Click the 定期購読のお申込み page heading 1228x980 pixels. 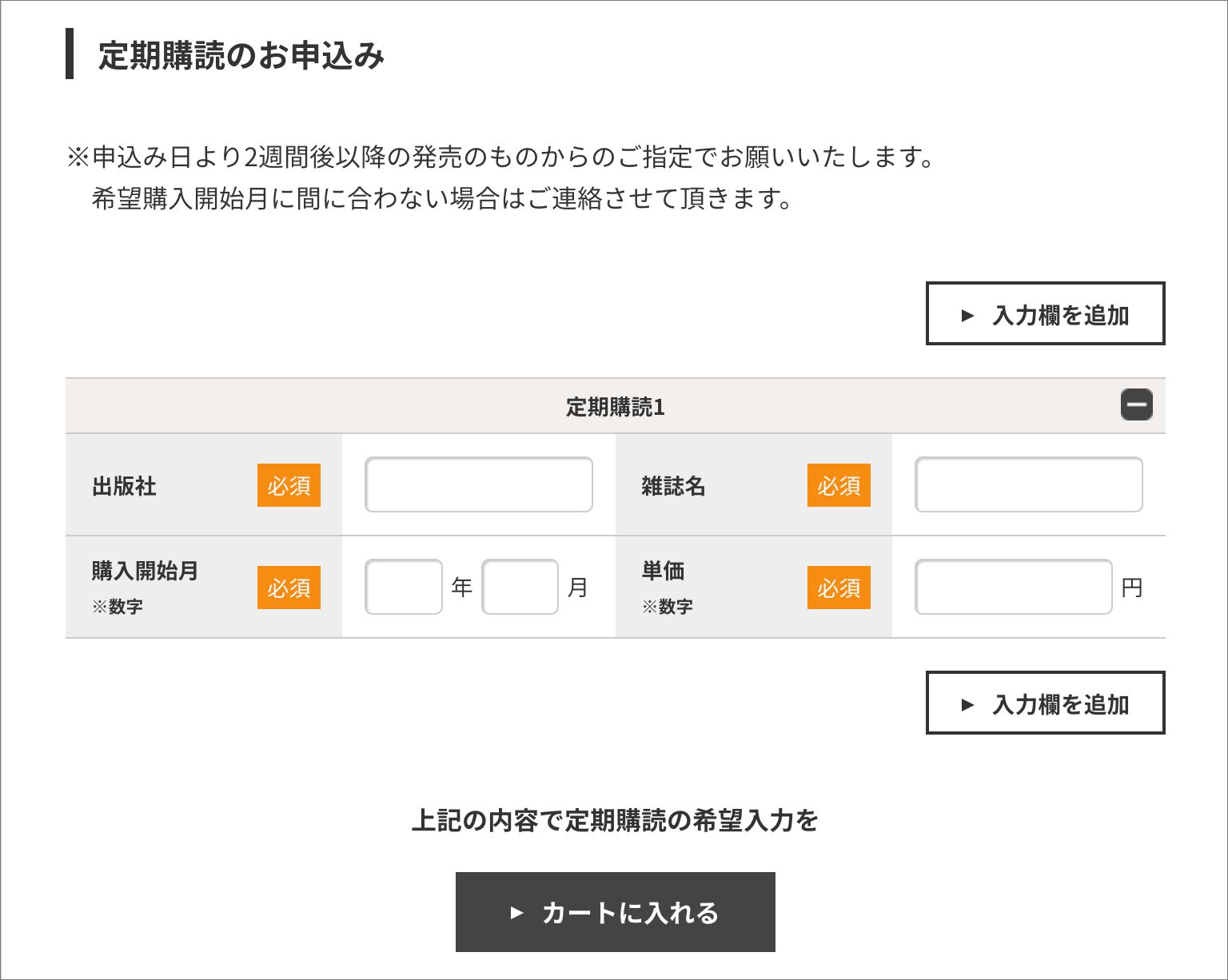pyautogui.click(x=241, y=55)
